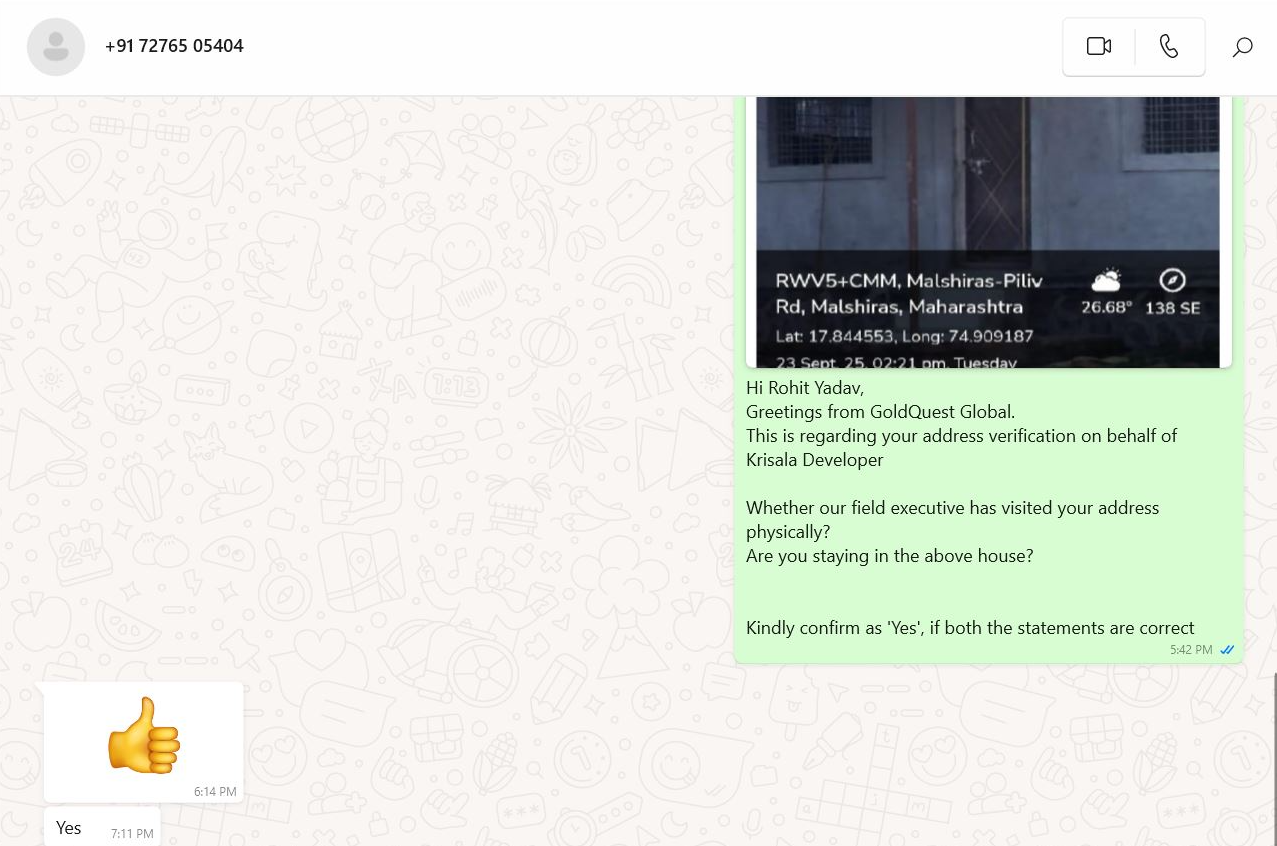
Task: Click 'Greetings from GoldQuest Global.' text
Action: pos(880,412)
